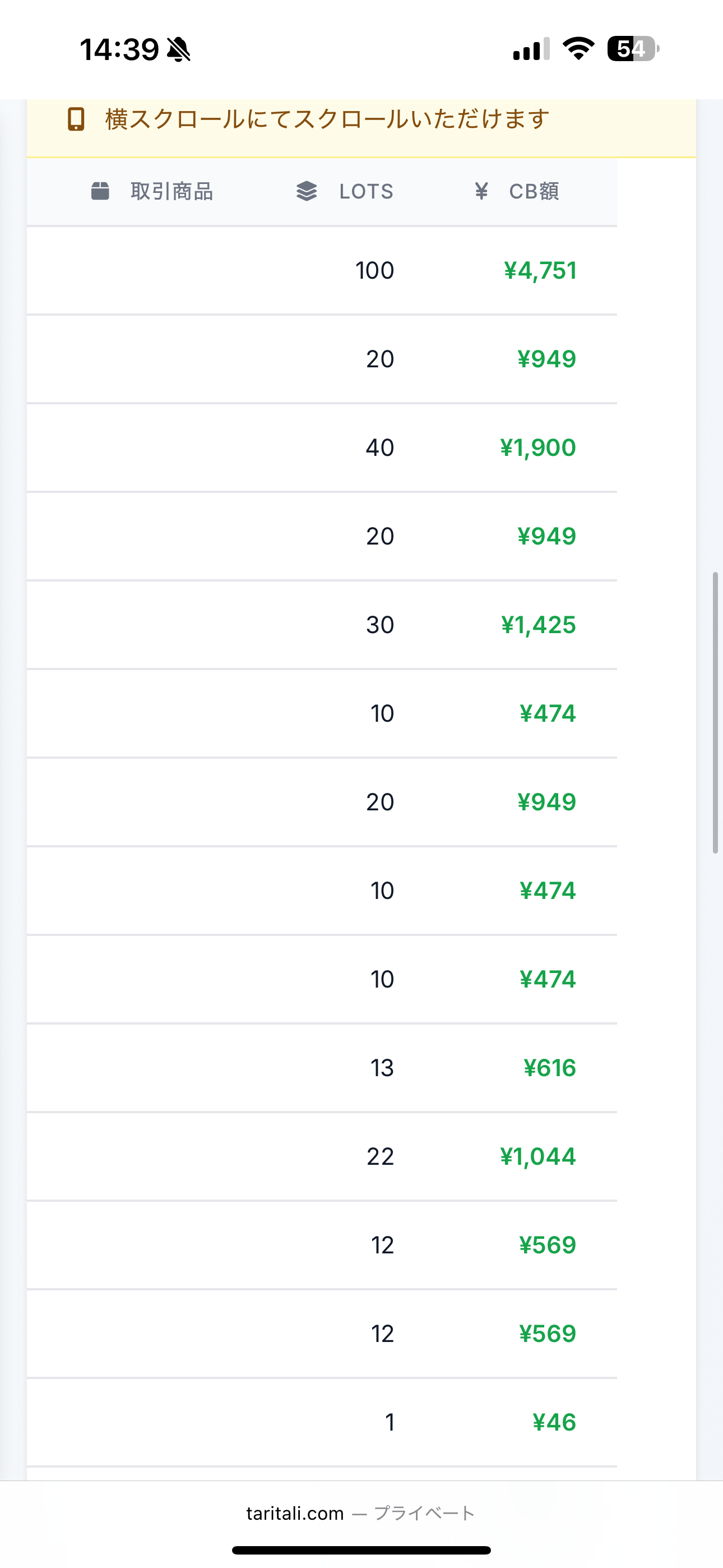Tap the battery indicator showing 54
This screenshot has height=1568, width=723.
pos(633,49)
